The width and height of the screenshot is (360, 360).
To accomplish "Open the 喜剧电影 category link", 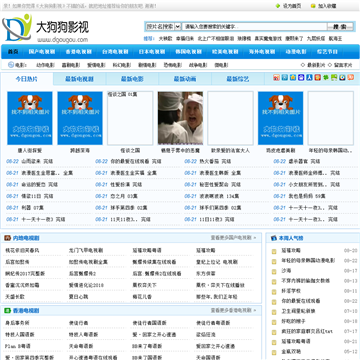I will pos(71,65).
